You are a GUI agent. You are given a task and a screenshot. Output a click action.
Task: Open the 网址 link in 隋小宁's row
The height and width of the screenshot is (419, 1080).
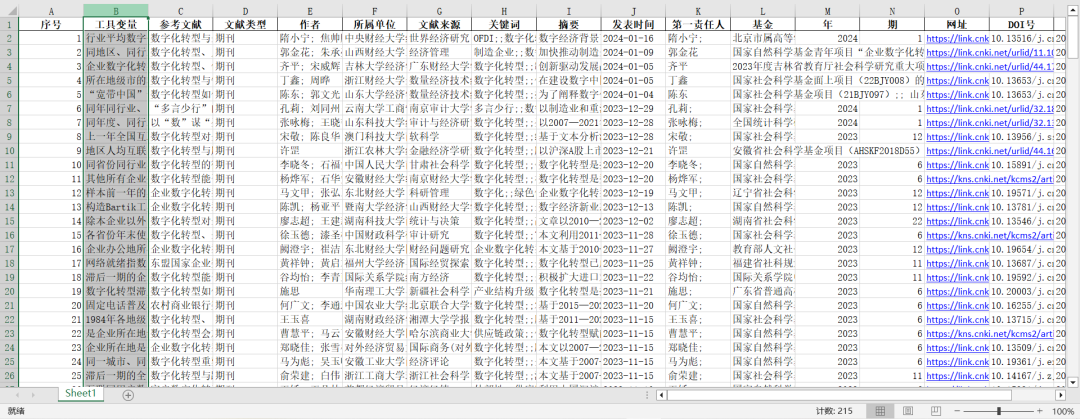[x=957, y=38]
